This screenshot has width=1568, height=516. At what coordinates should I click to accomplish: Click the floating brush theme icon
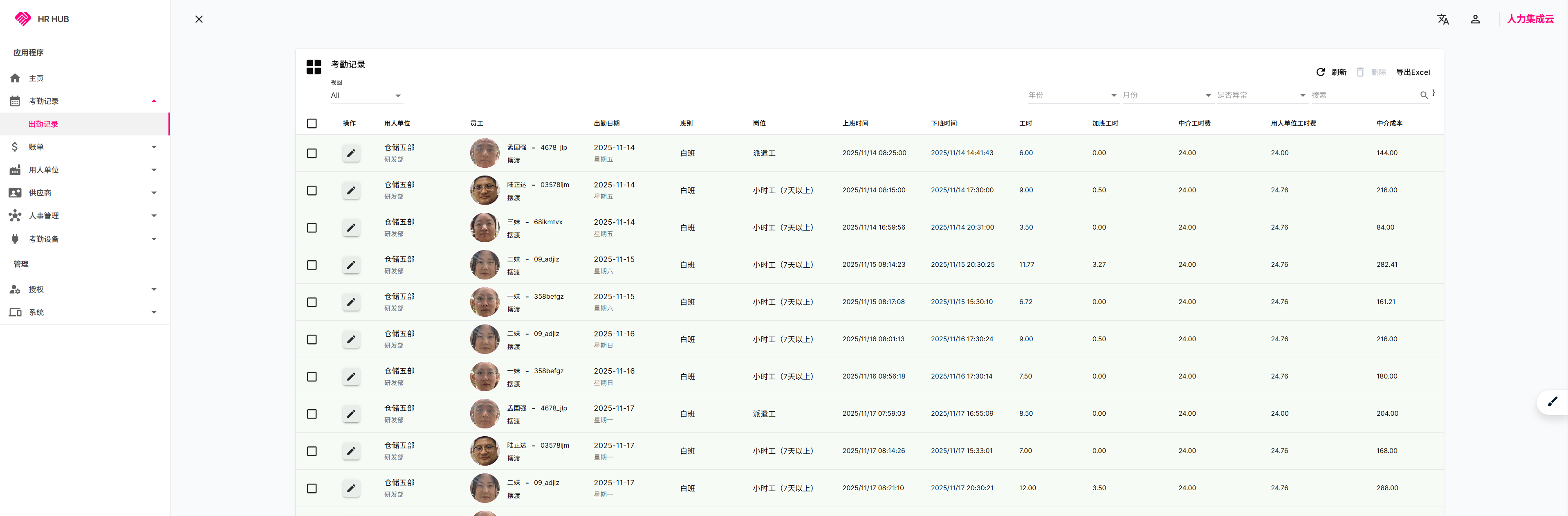(x=1552, y=401)
